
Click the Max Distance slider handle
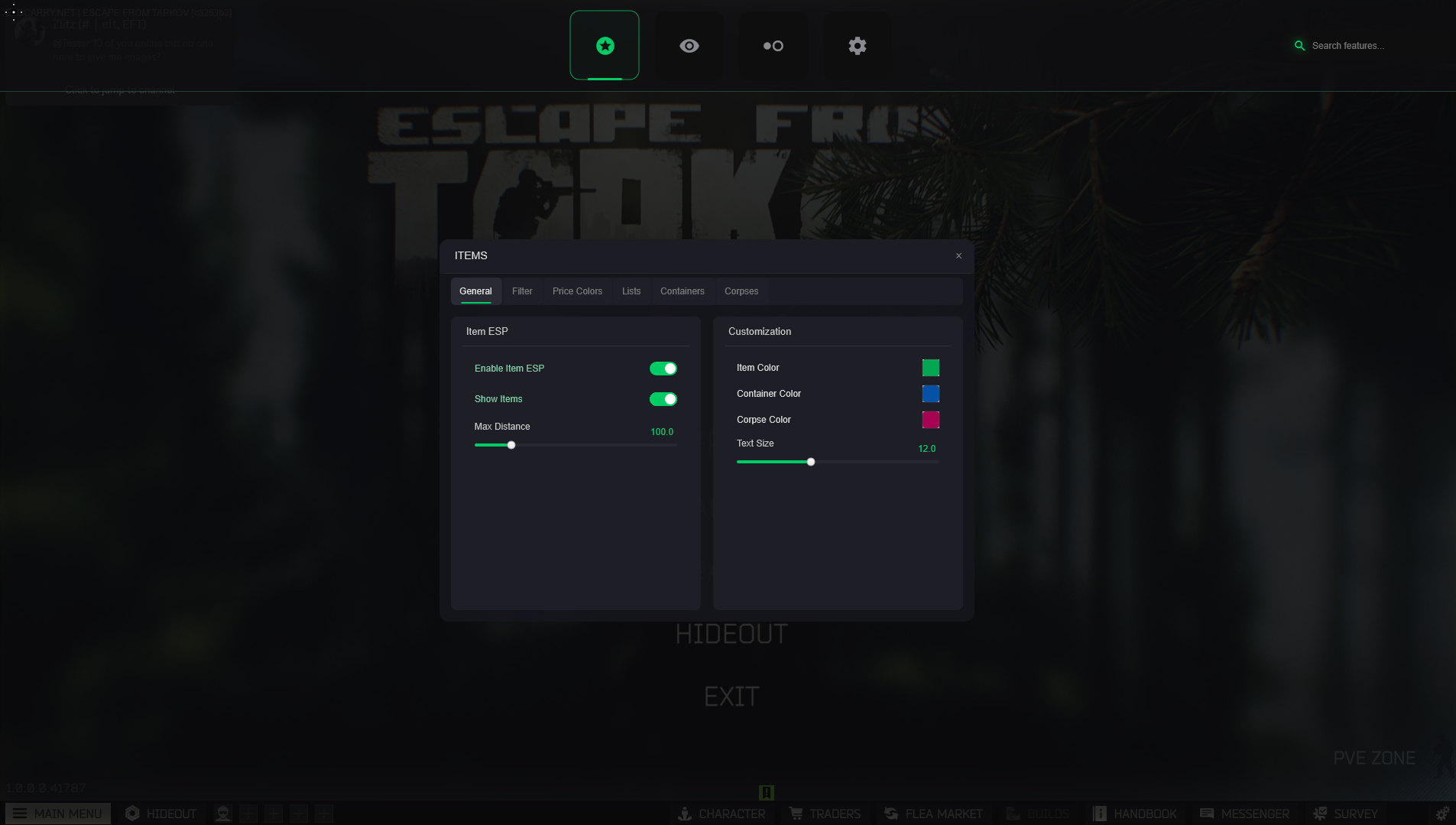[x=511, y=445]
